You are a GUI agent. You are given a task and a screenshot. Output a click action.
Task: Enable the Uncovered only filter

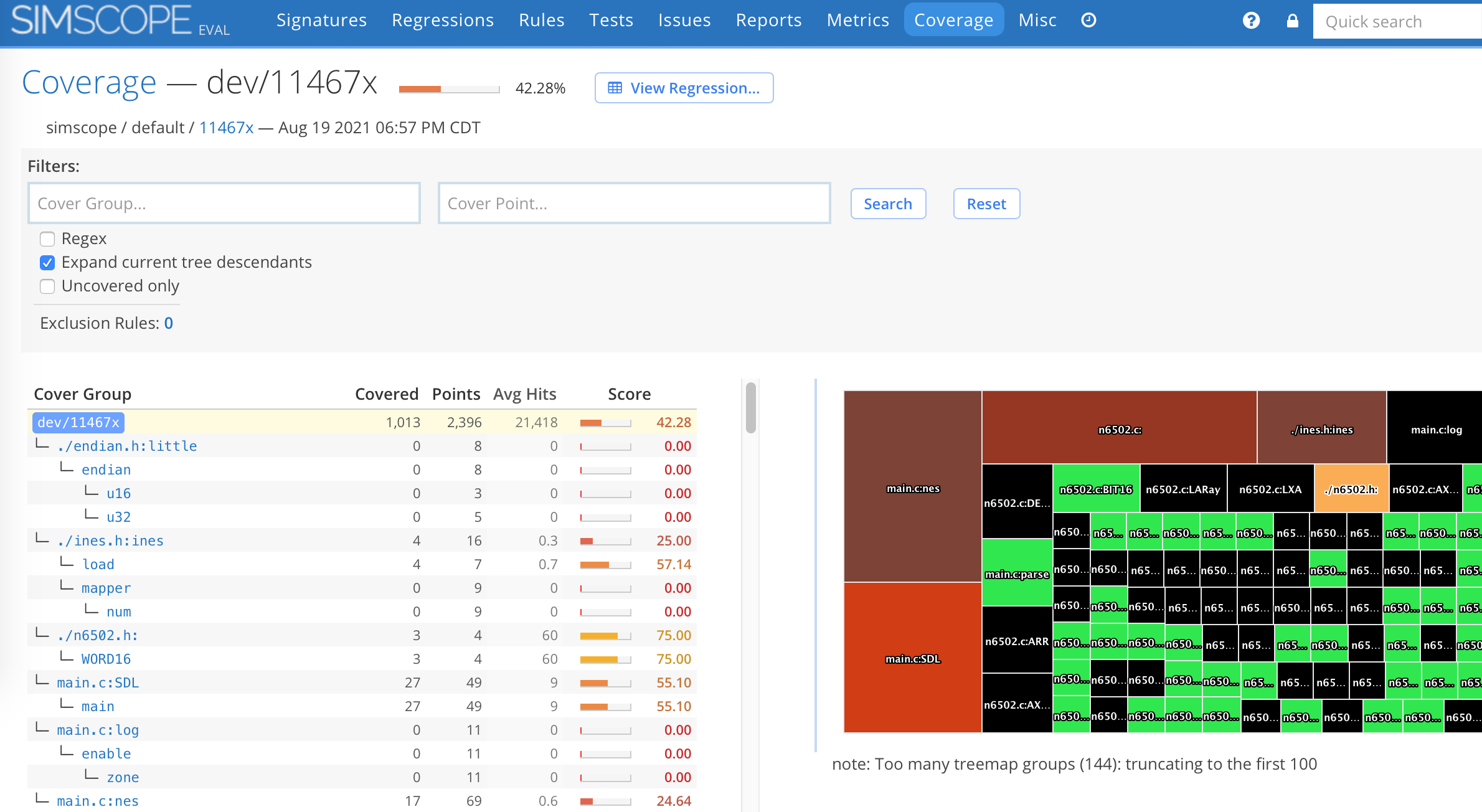47,287
